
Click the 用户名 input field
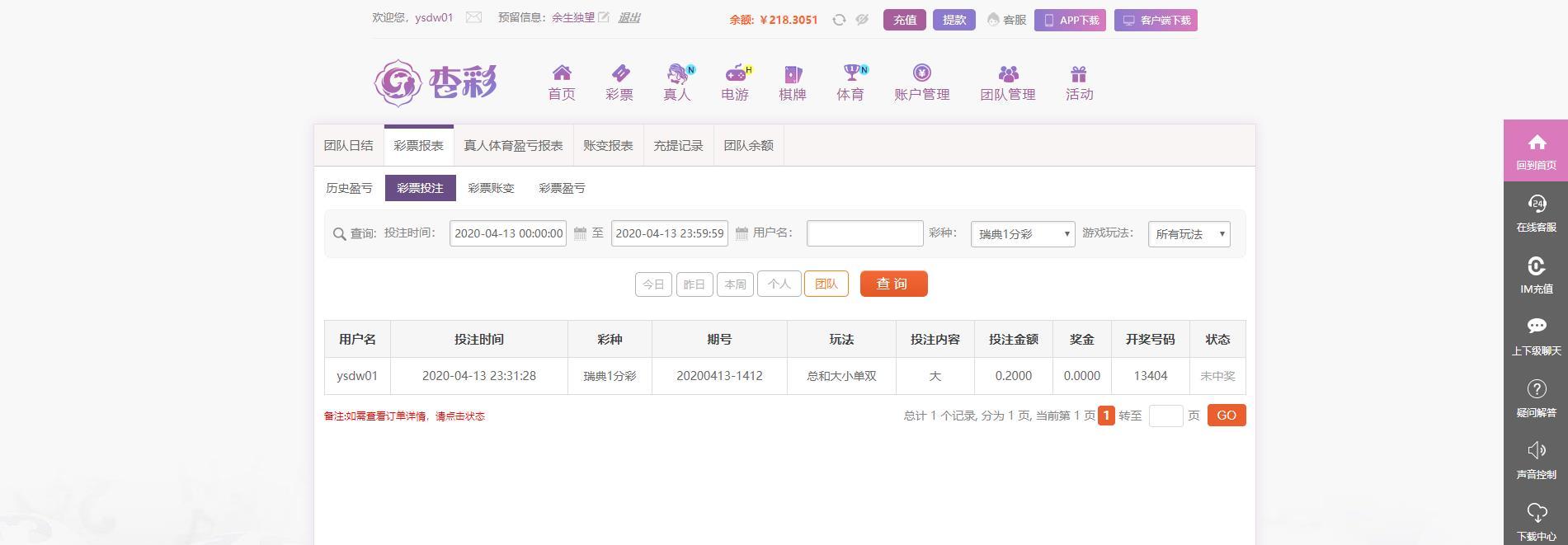click(864, 233)
